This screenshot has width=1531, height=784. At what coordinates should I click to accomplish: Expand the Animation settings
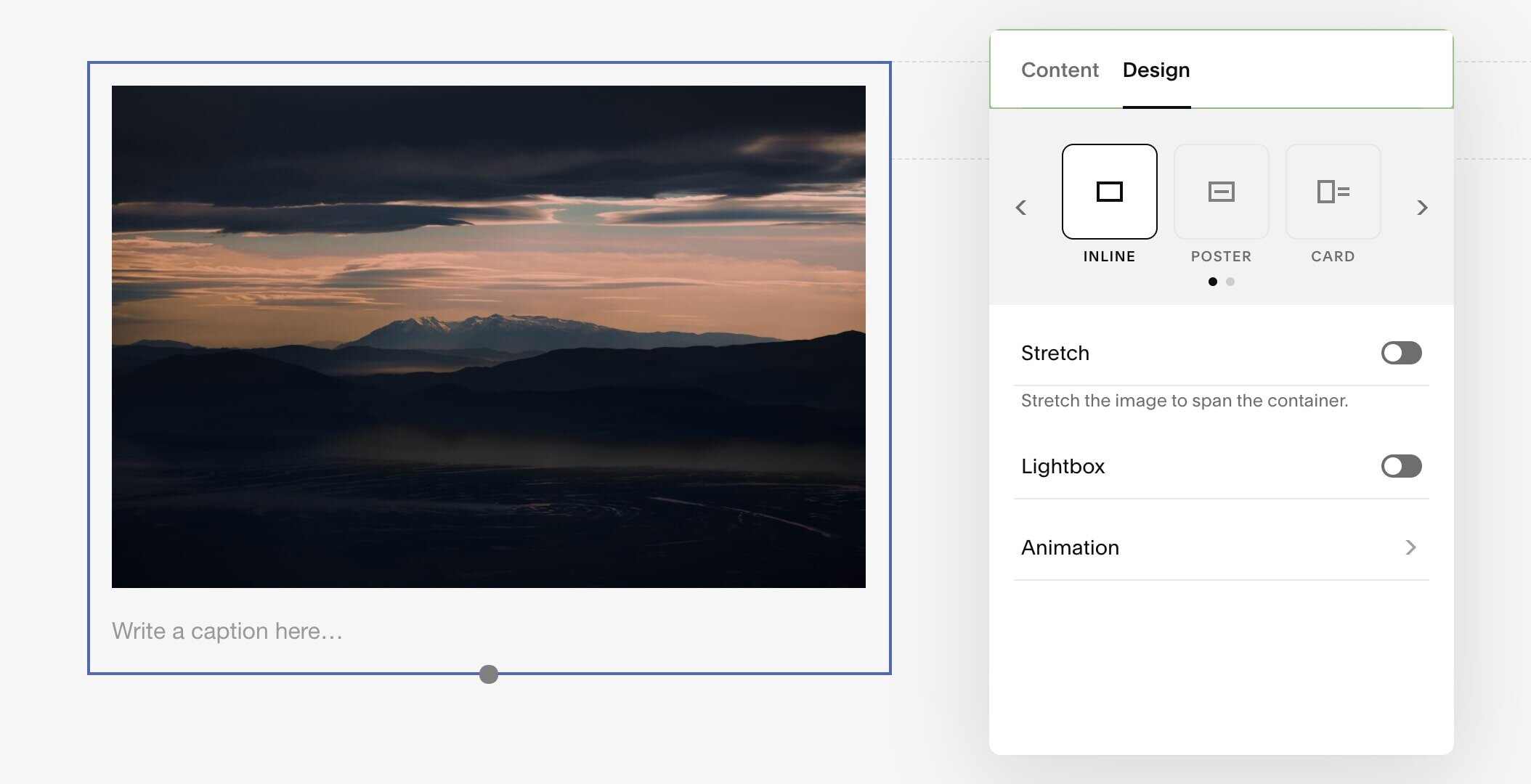pyautogui.click(x=1221, y=547)
